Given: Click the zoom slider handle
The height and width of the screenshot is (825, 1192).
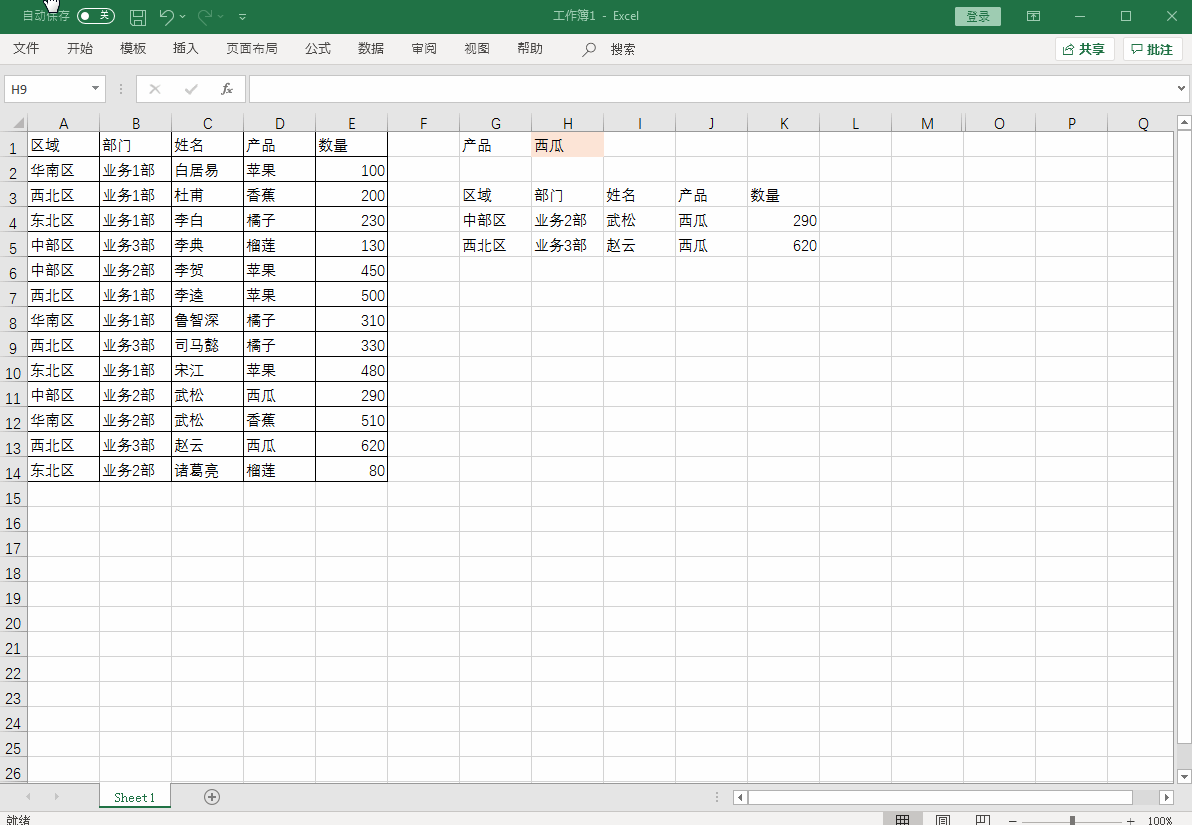Looking at the screenshot, I should [1072, 820].
